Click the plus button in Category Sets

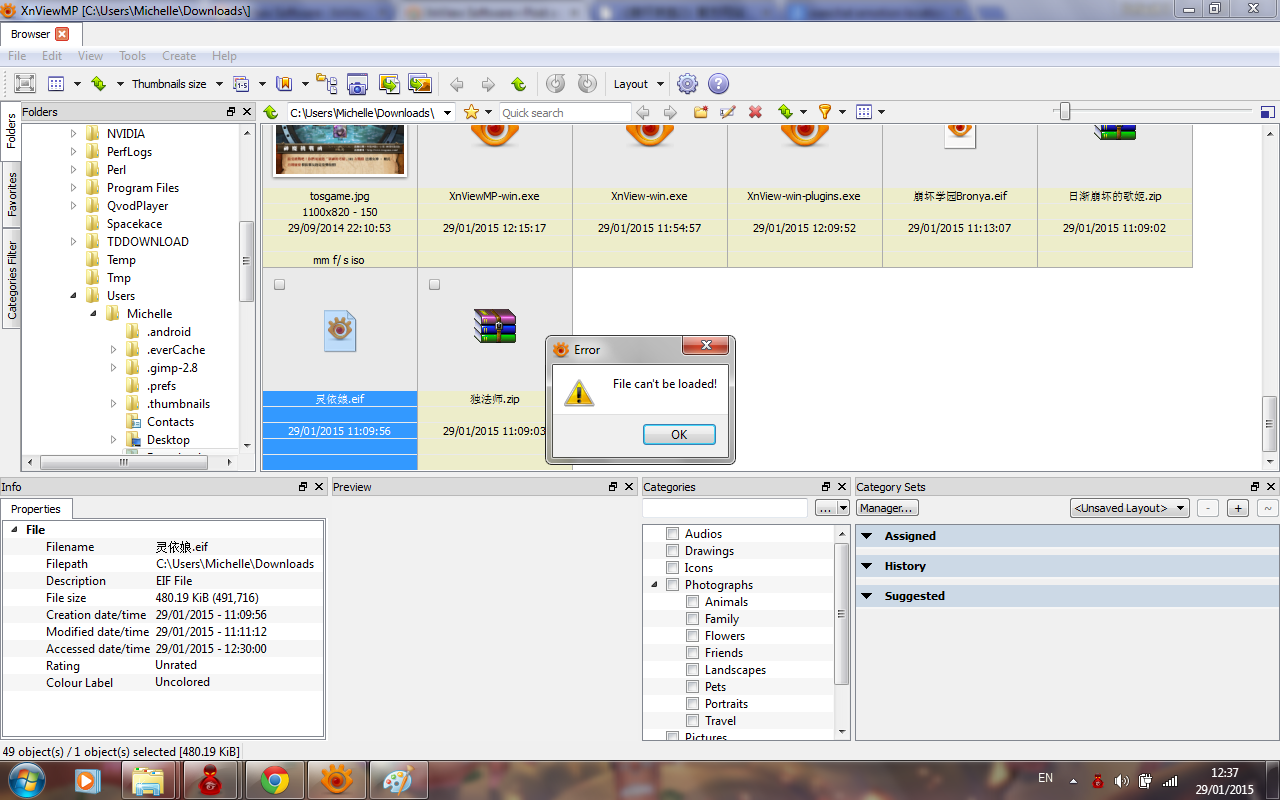(x=1238, y=508)
